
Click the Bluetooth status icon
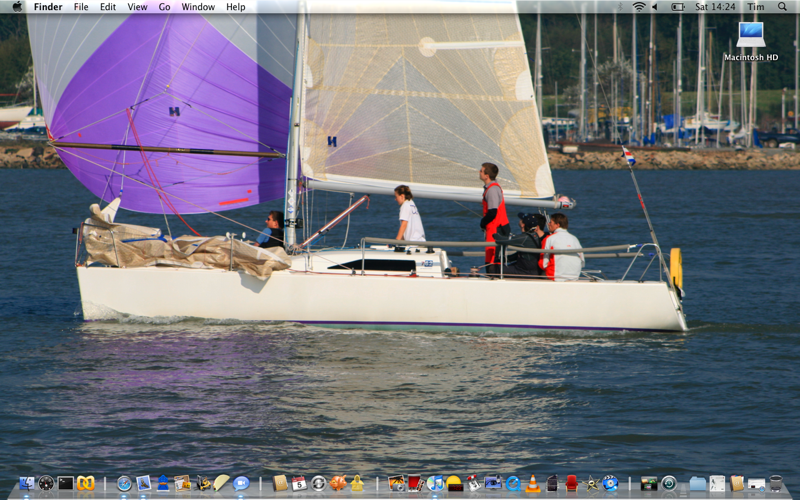[621, 7]
